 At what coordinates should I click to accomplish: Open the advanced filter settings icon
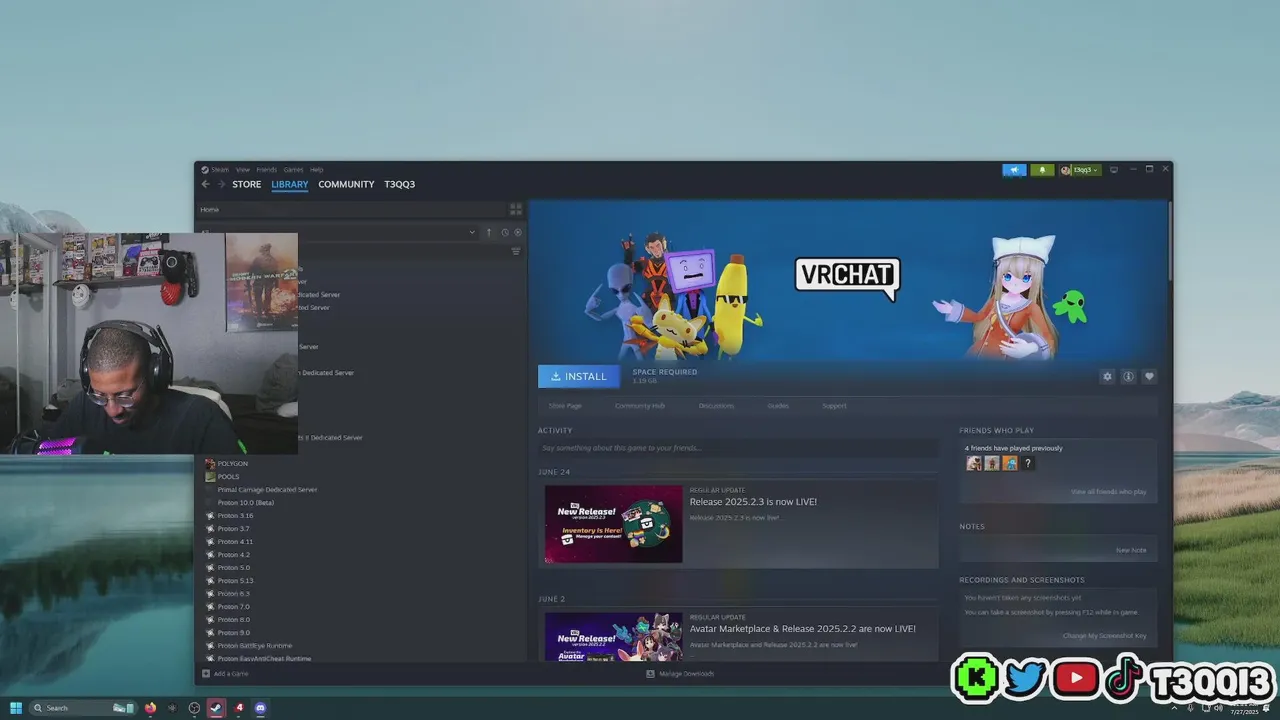coord(516,251)
